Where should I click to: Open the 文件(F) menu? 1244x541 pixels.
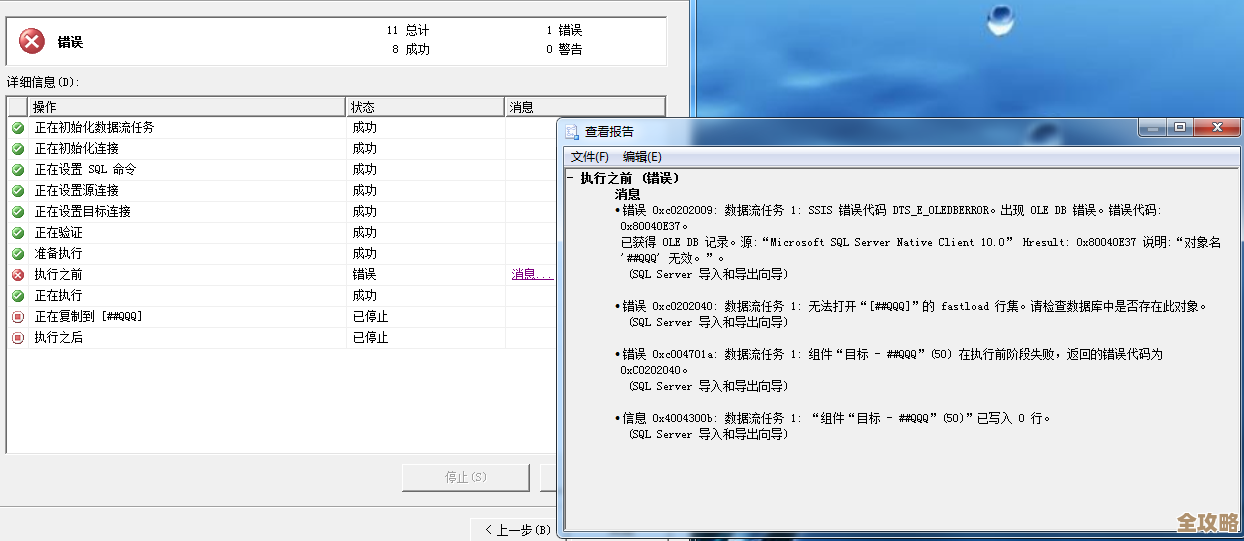pos(590,157)
